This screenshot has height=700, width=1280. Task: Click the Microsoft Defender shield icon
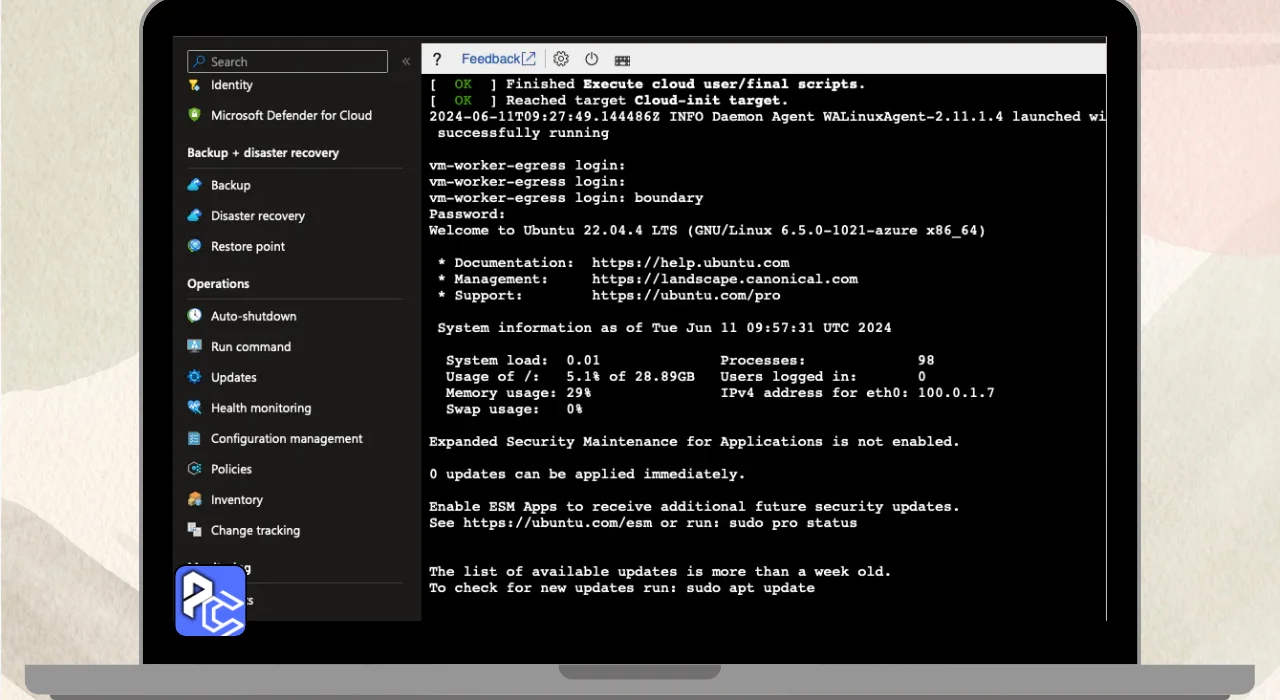[x=194, y=115]
